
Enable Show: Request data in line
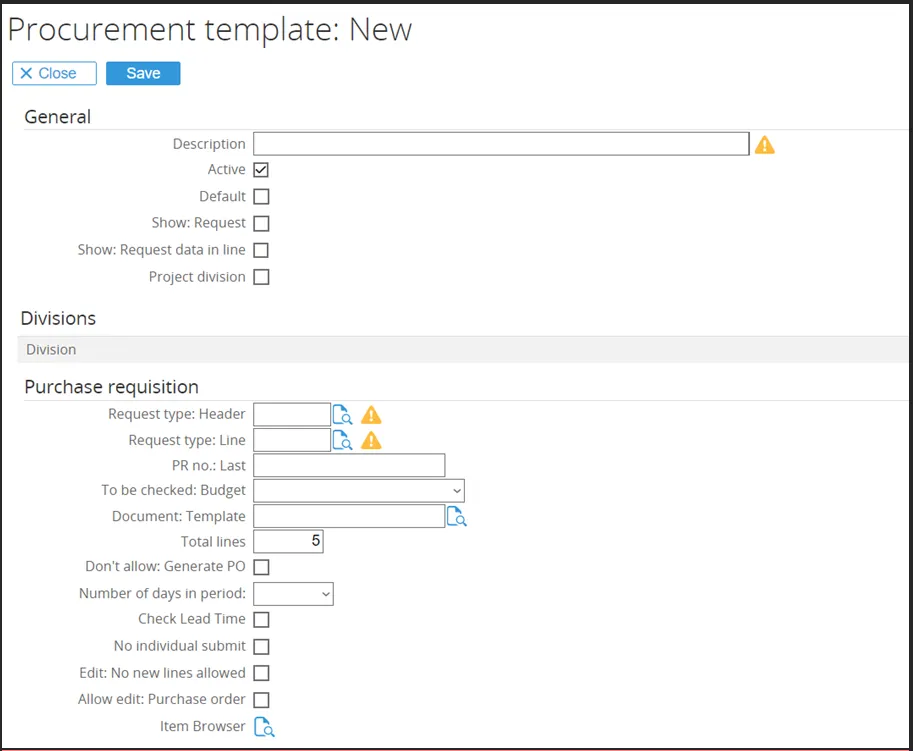pos(261,251)
